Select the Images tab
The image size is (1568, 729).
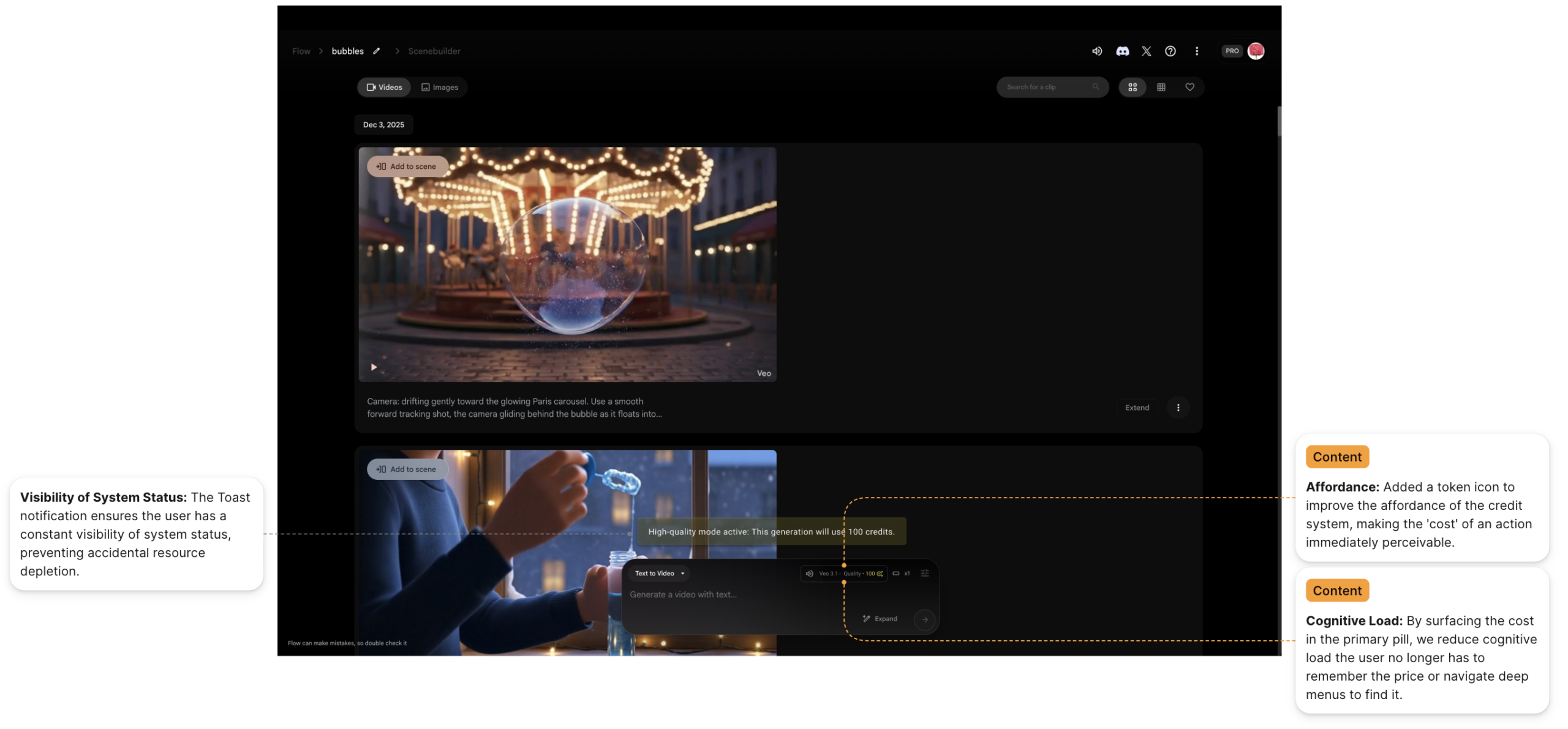pos(439,88)
